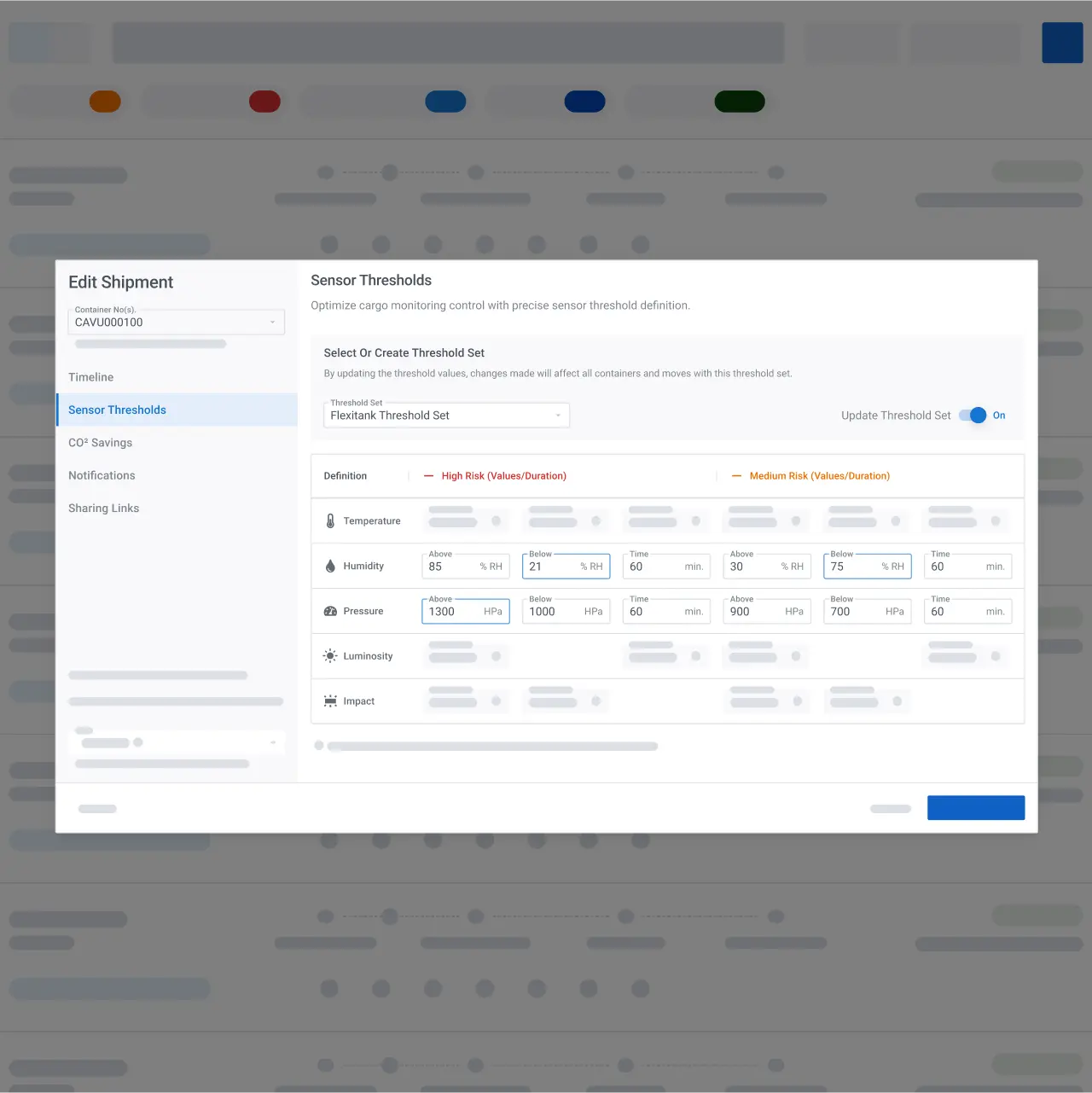Select the Impact sensor icon
The height and width of the screenshot is (1093, 1092).
click(x=329, y=700)
